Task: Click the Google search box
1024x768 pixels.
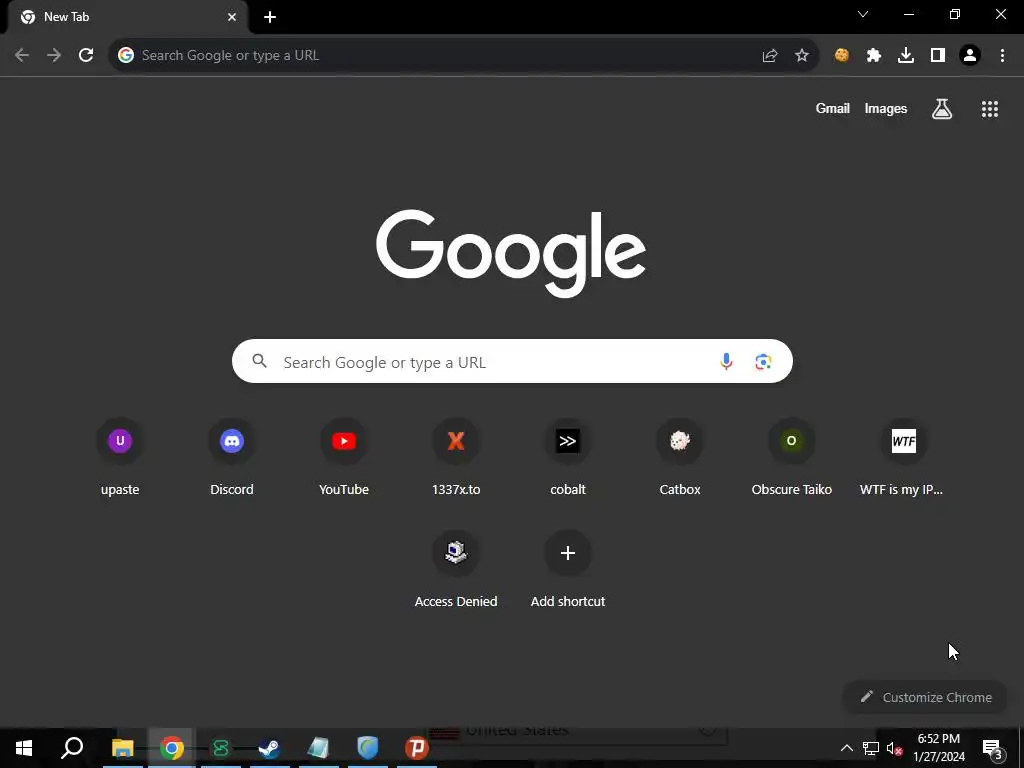Action: click(512, 361)
